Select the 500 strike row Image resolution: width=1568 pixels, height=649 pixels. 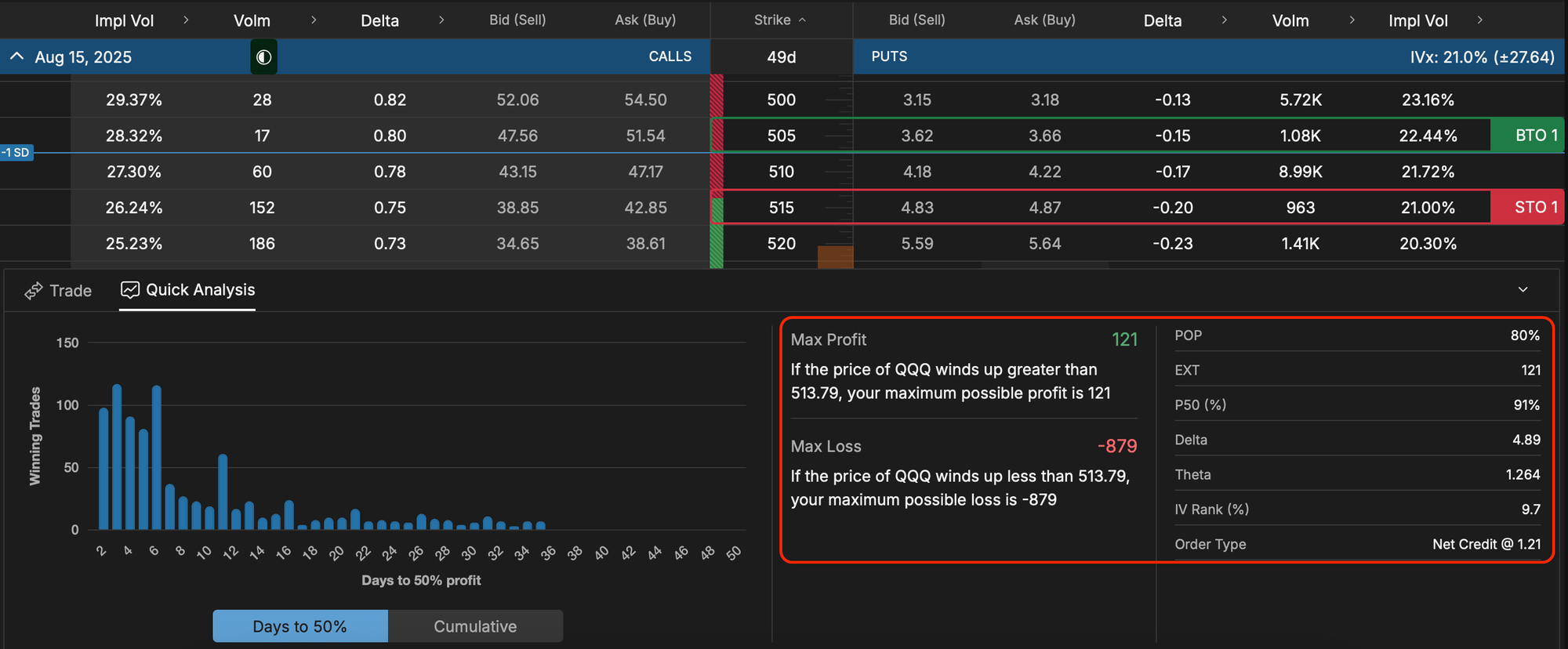(x=782, y=100)
